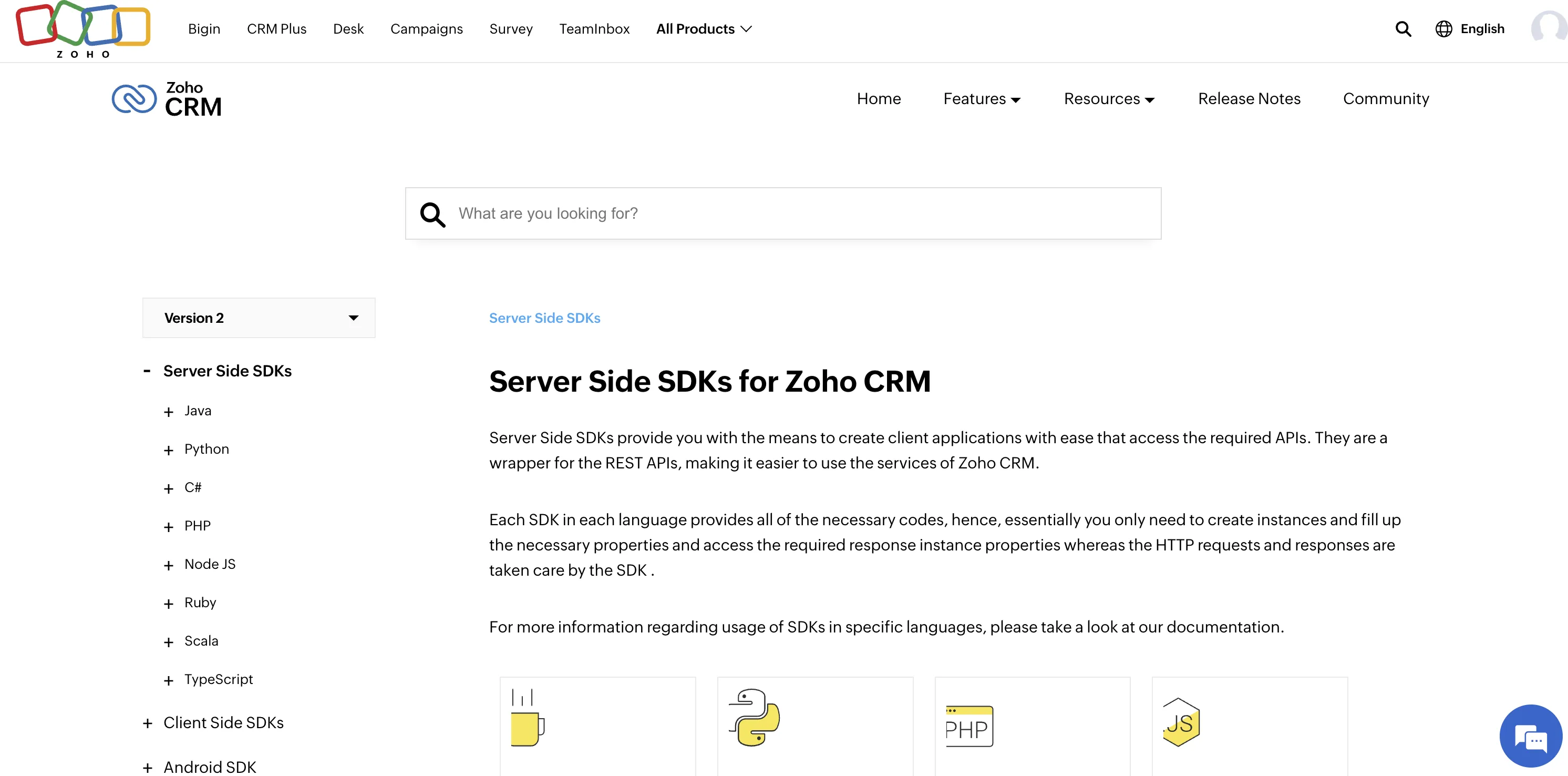Click the Zoho logo
The height and width of the screenshot is (776, 1568).
(x=84, y=28)
